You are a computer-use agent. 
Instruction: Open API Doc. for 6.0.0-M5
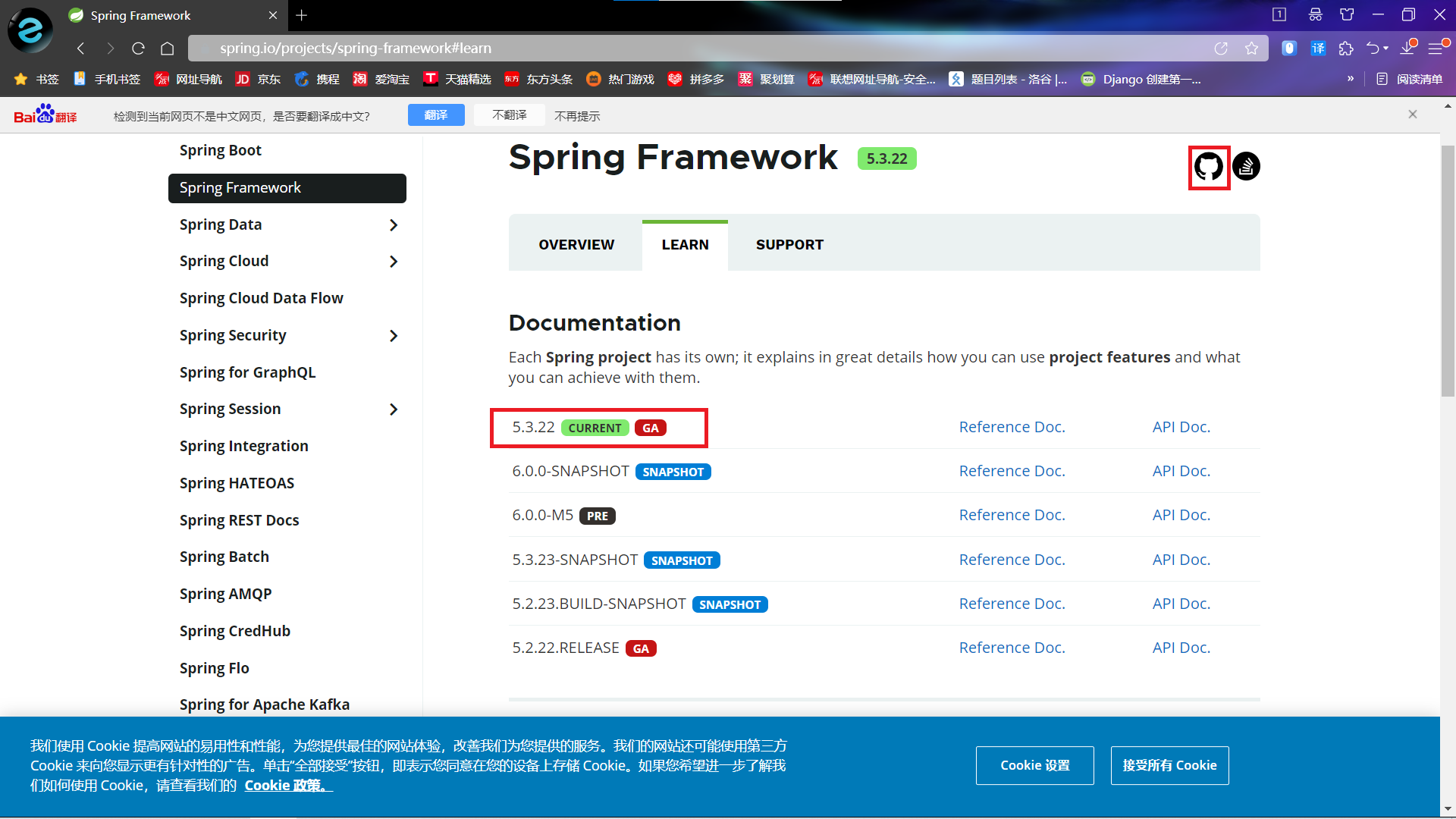1181,515
